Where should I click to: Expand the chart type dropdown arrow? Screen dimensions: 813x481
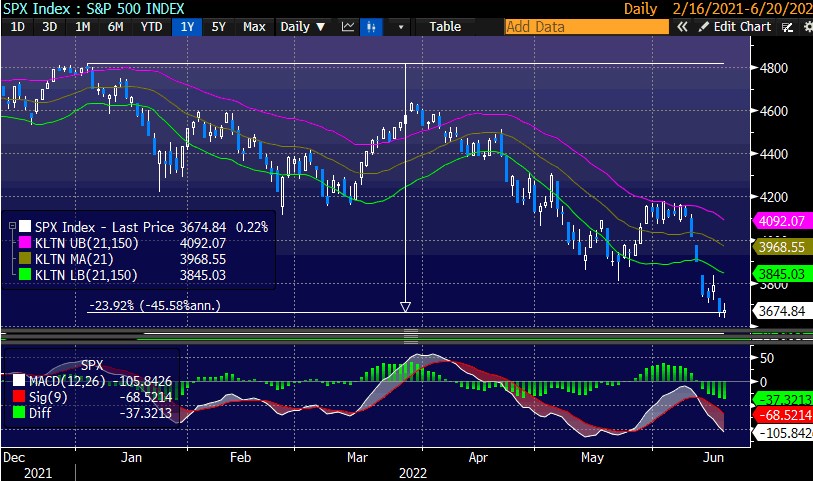(400, 27)
